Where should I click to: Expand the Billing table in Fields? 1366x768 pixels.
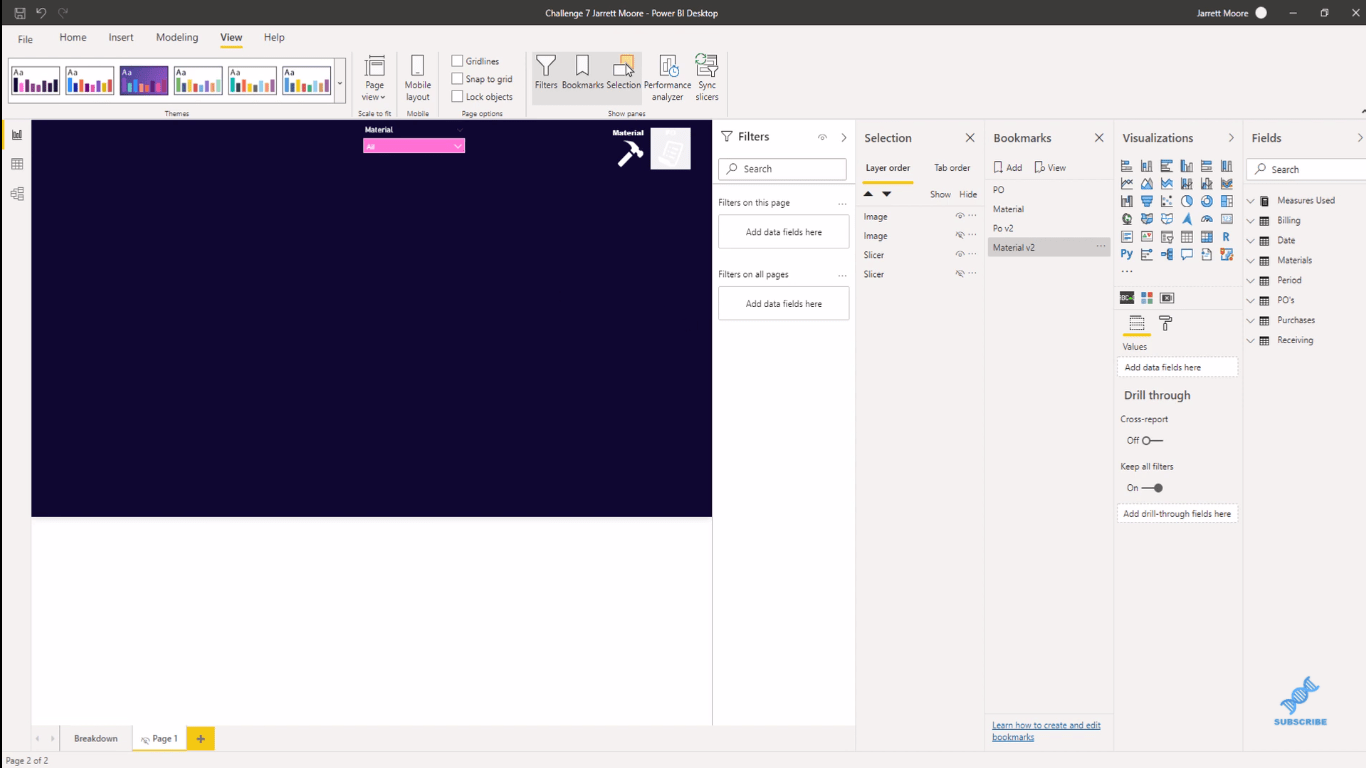point(1251,220)
